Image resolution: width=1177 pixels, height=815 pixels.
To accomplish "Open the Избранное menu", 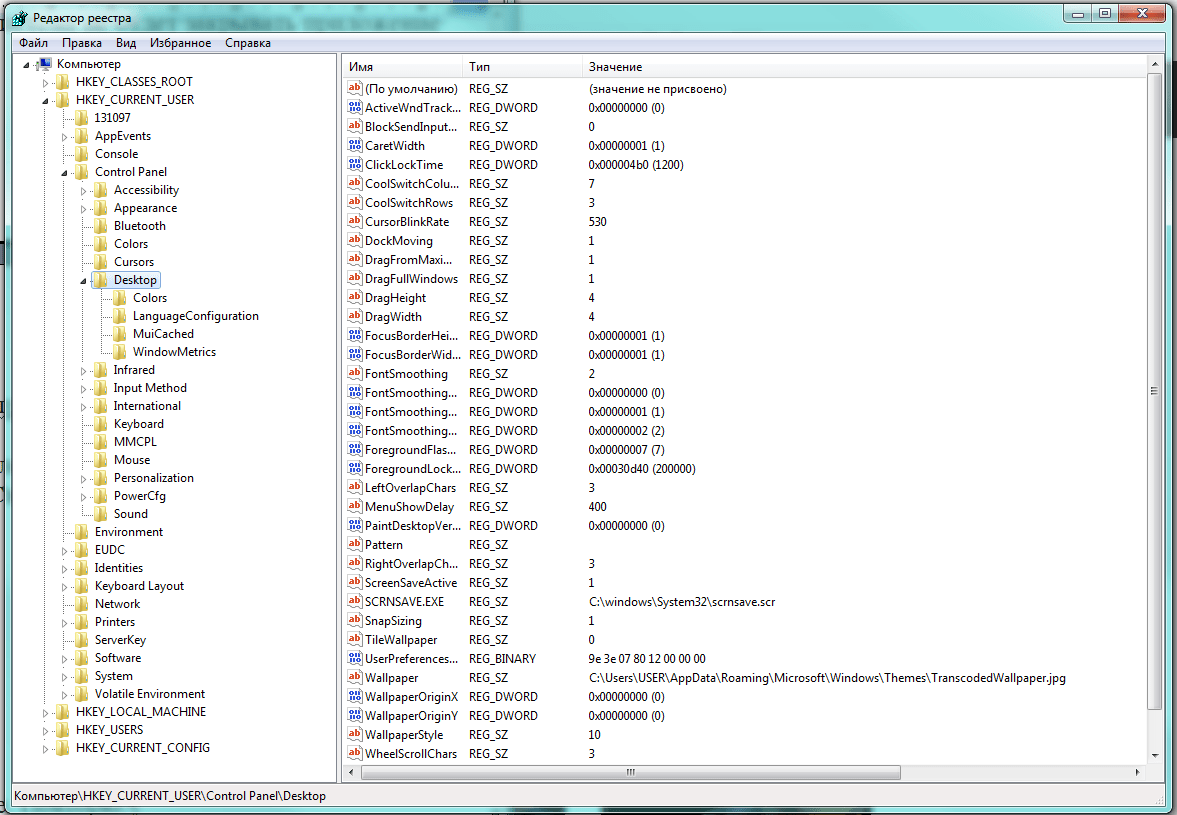I will point(180,43).
